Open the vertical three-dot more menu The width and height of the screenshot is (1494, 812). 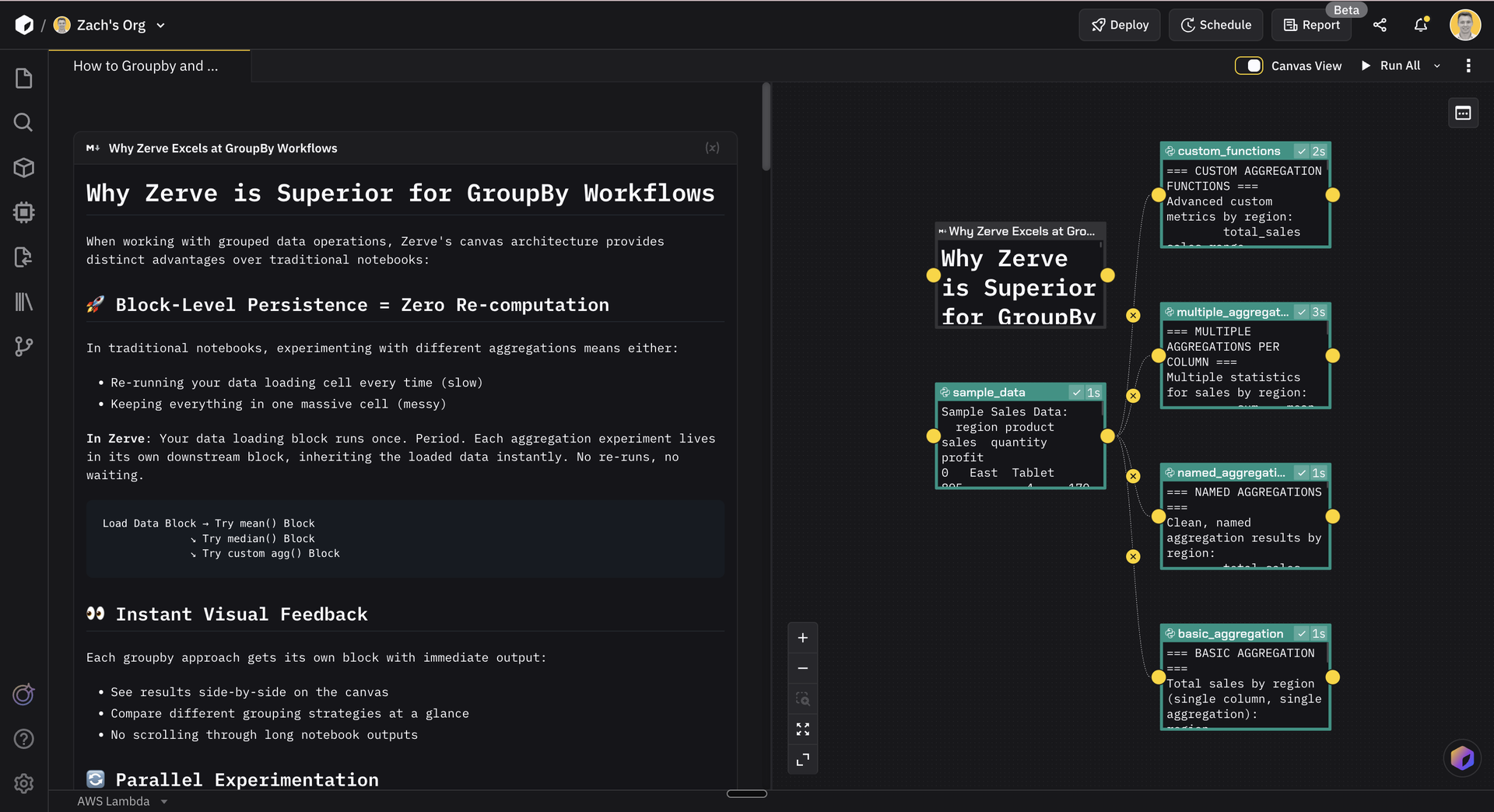pyautogui.click(x=1468, y=66)
